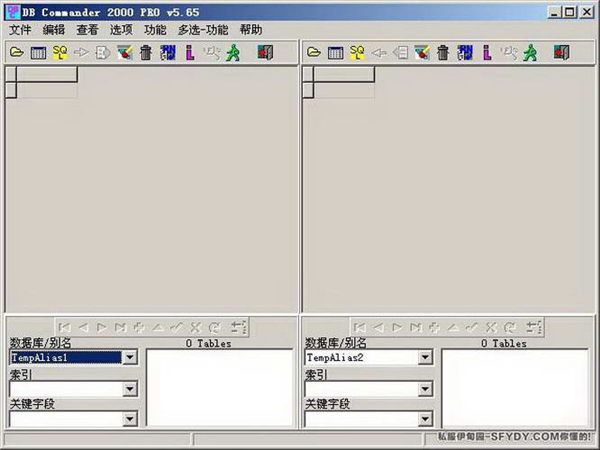Click the green running man icon in left toolbar
The width and height of the screenshot is (600, 450).
[233, 52]
